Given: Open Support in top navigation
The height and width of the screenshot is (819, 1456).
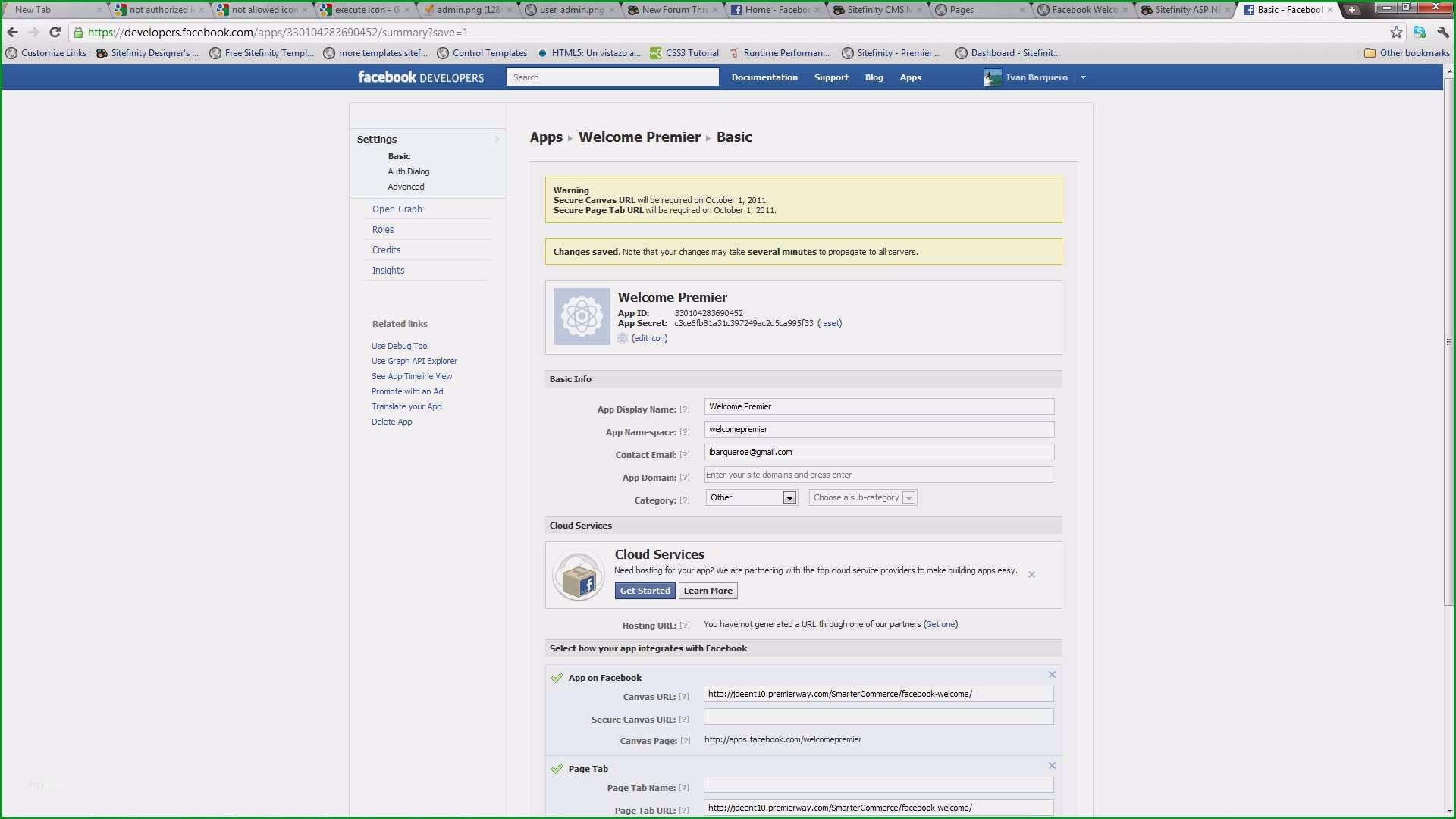Looking at the screenshot, I should [x=831, y=77].
